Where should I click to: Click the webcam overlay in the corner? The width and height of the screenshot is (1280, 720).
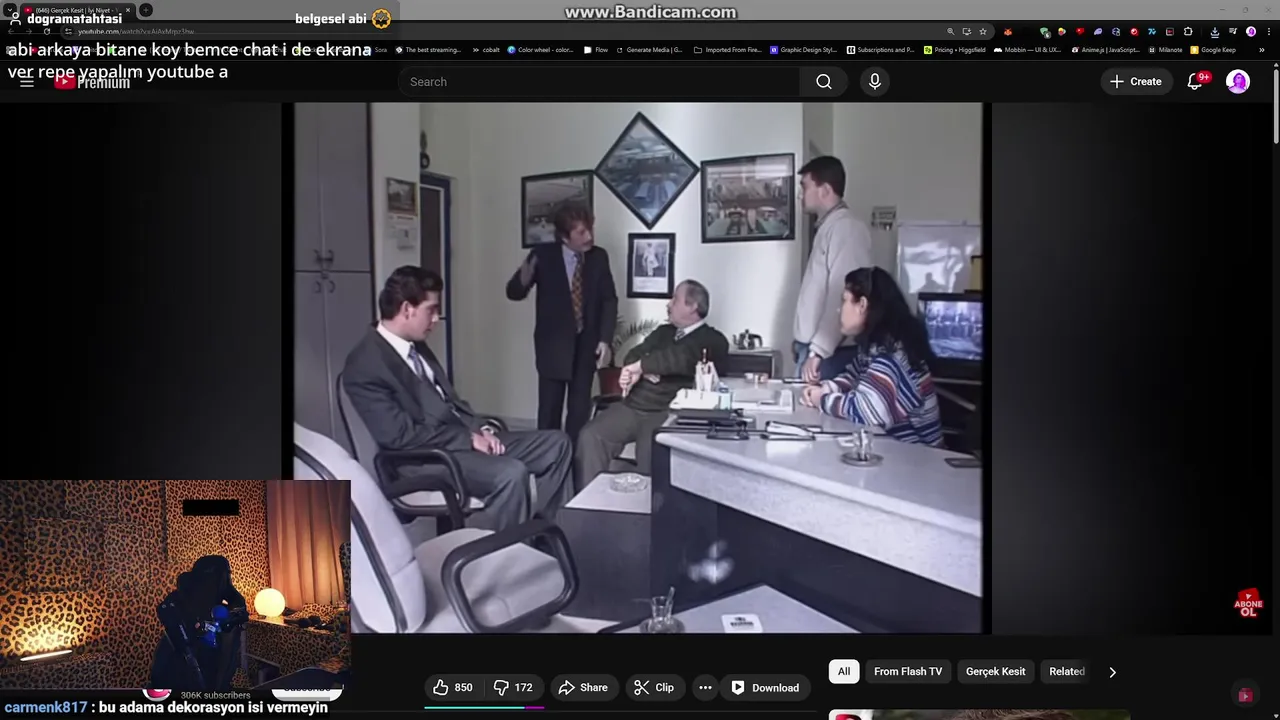point(175,583)
